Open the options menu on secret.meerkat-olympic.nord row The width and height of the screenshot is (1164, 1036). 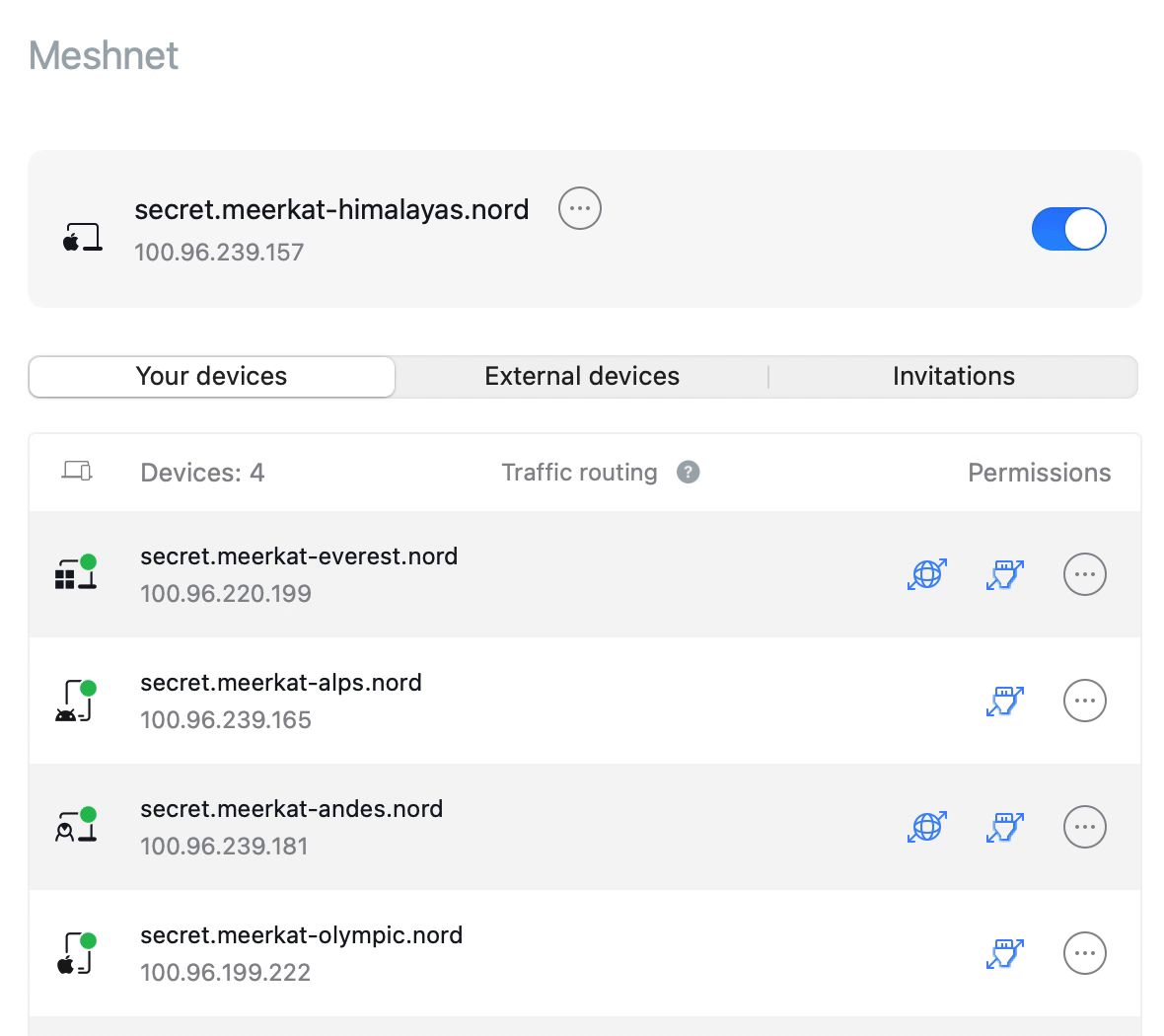point(1085,953)
